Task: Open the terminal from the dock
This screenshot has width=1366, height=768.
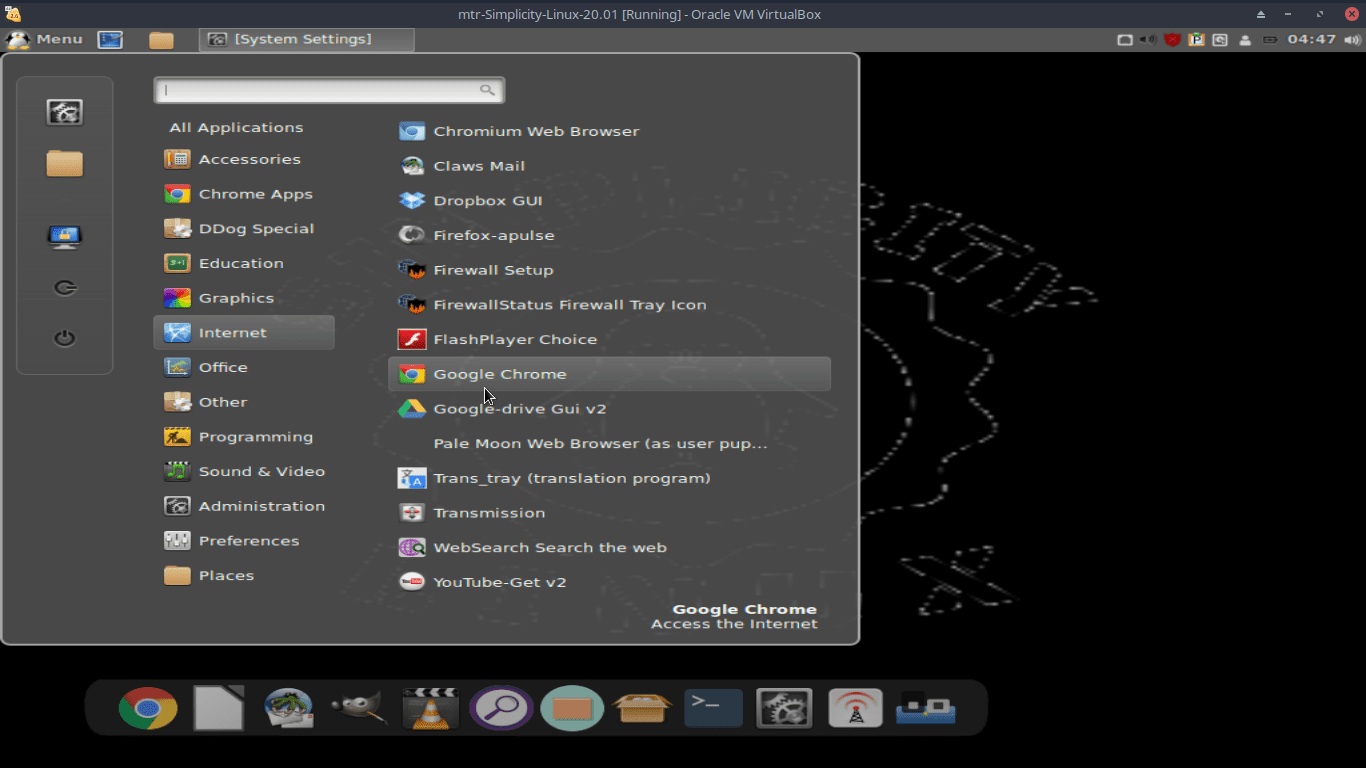Action: (x=713, y=707)
